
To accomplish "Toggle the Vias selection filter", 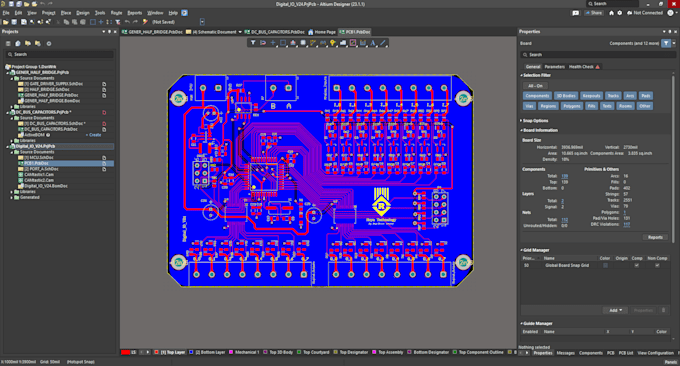I will (x=529, y=106).
